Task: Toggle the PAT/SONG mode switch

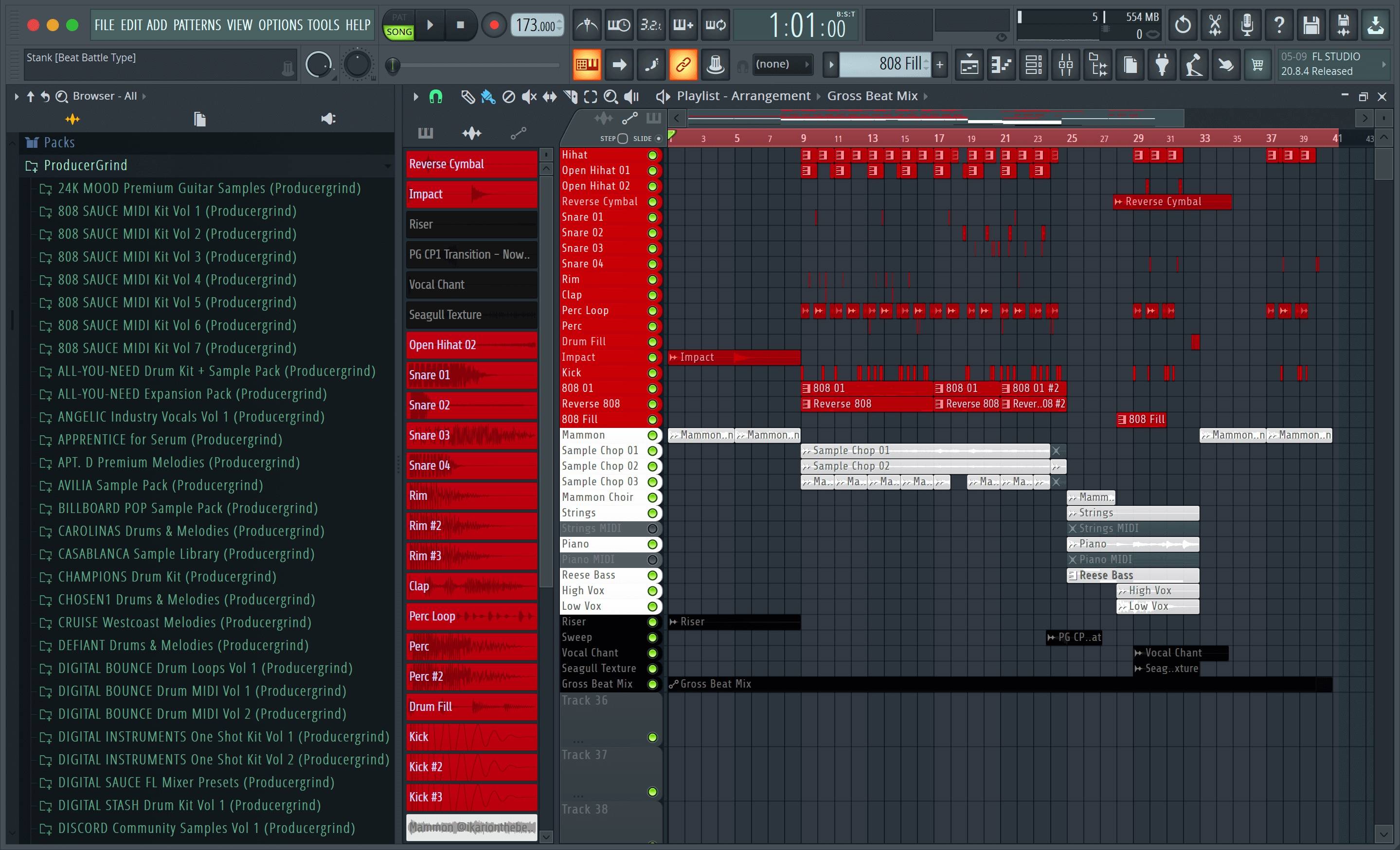Action: 399,25
